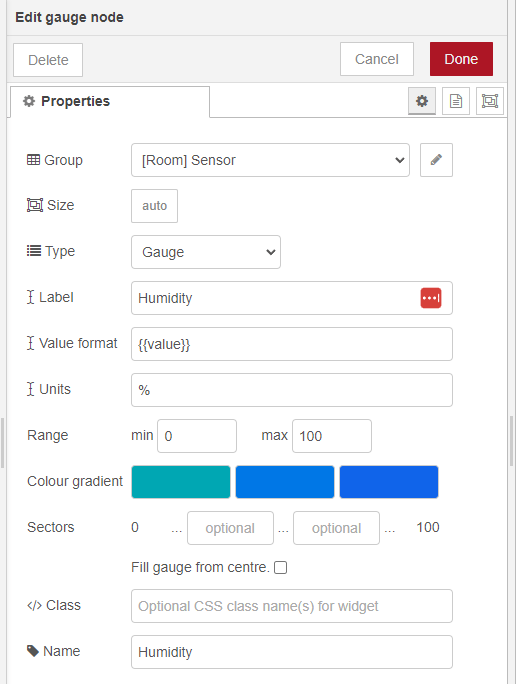This screenshot has width=516, height=684.
Task: Click the red icon in Label field
Action: click(x=431, y=298)
